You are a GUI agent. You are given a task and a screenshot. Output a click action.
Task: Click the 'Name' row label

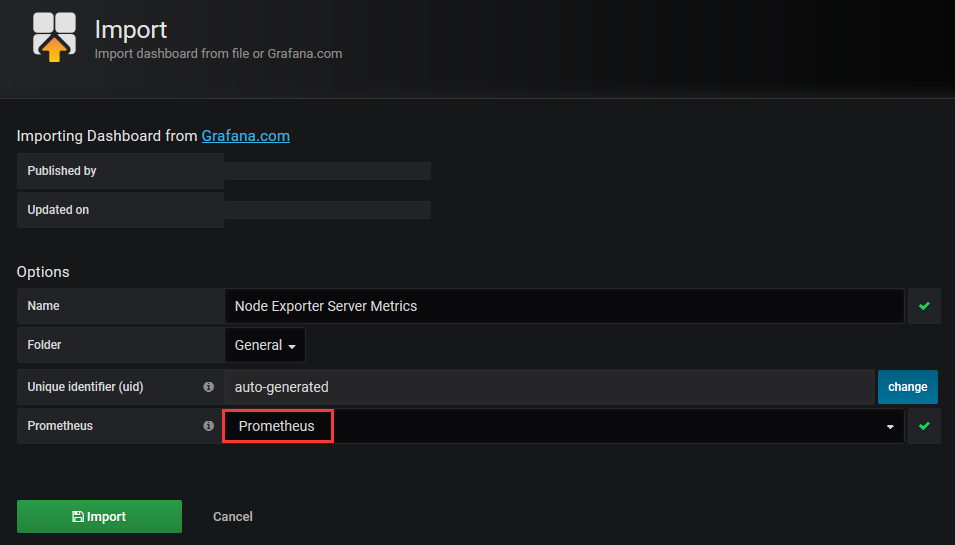pyautogui.click(x=43, y=306)
